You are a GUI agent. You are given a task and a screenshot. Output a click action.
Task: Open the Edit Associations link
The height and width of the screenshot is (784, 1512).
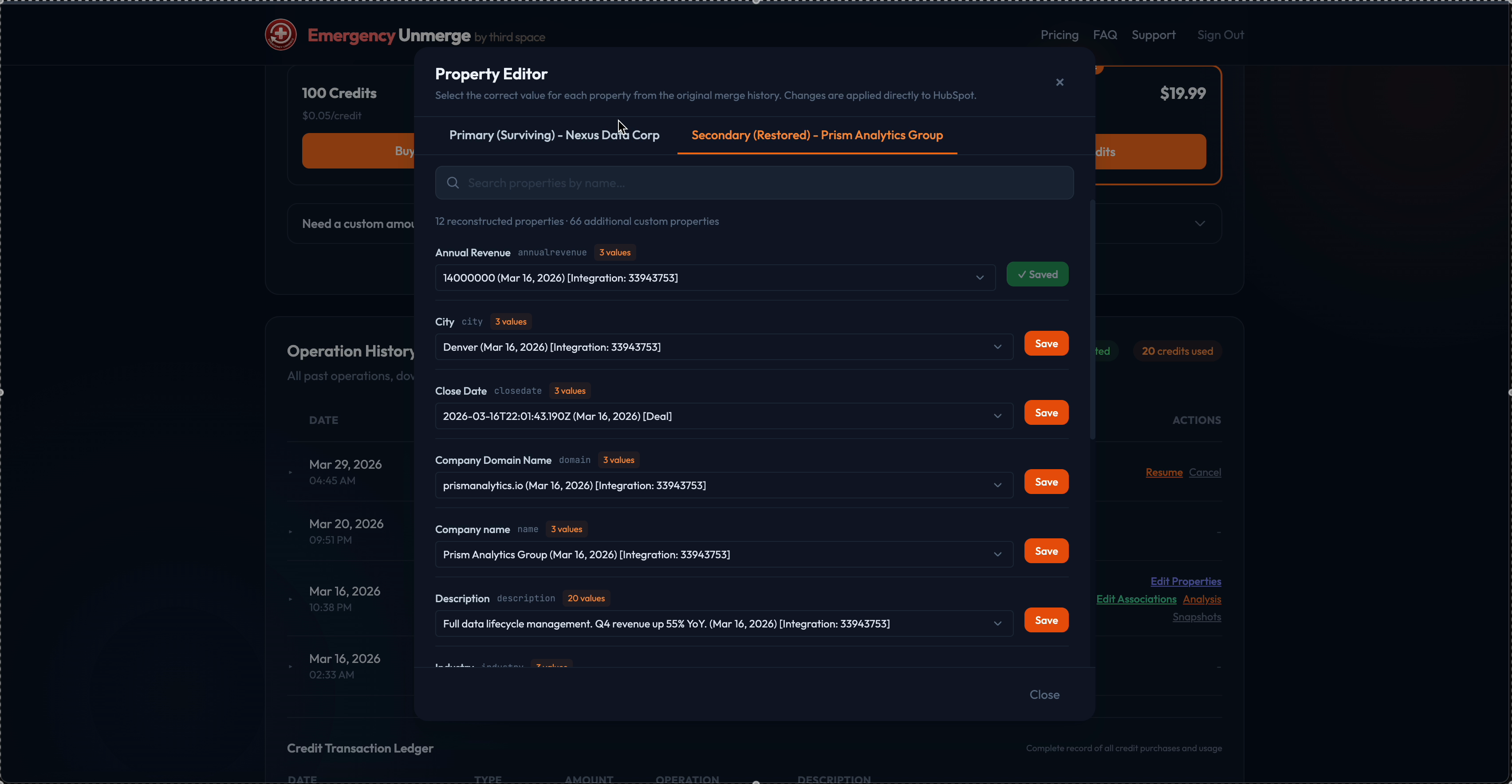pos(1136,599)
